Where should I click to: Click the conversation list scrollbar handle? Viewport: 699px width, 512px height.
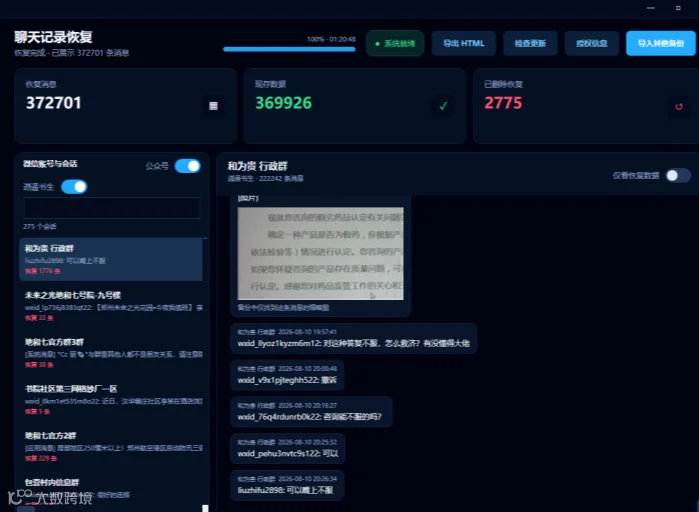tap(205, 508)
